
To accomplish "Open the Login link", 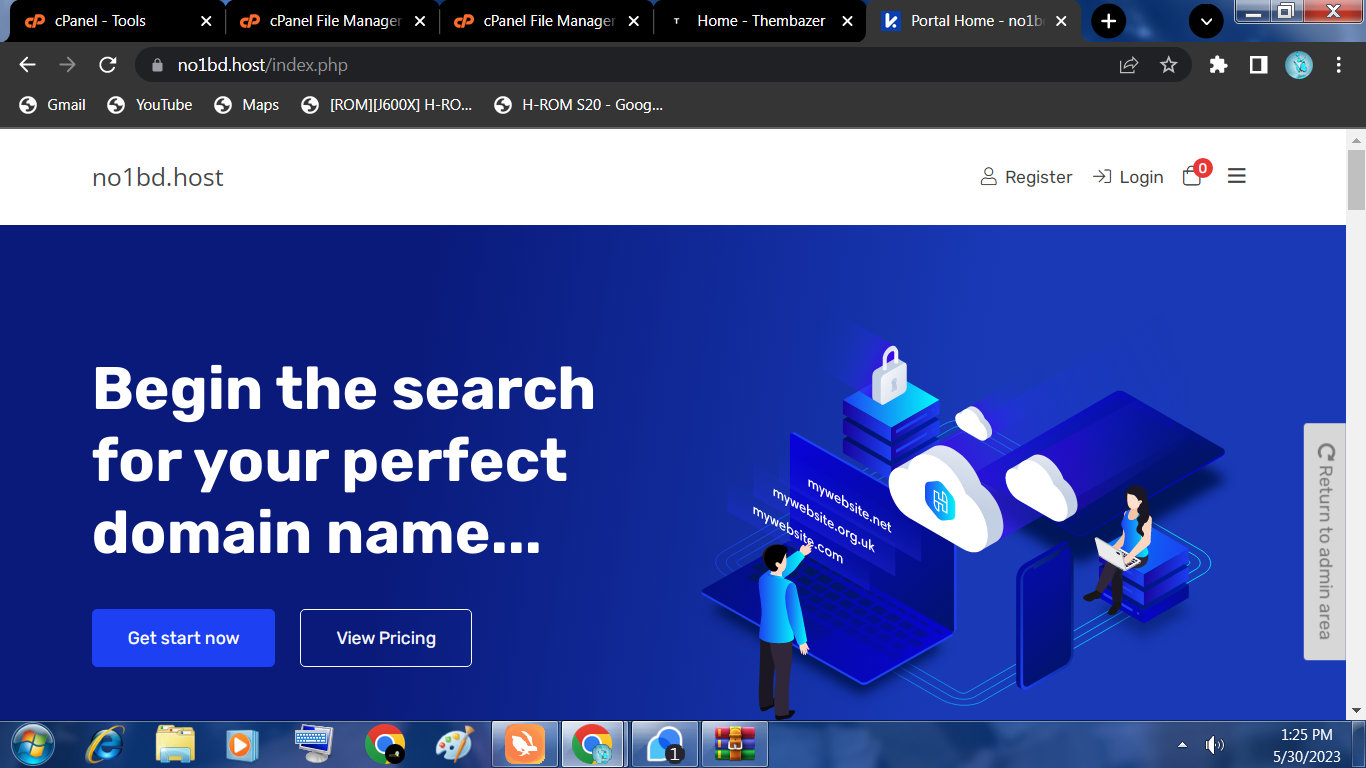I will pos(1128,177).
